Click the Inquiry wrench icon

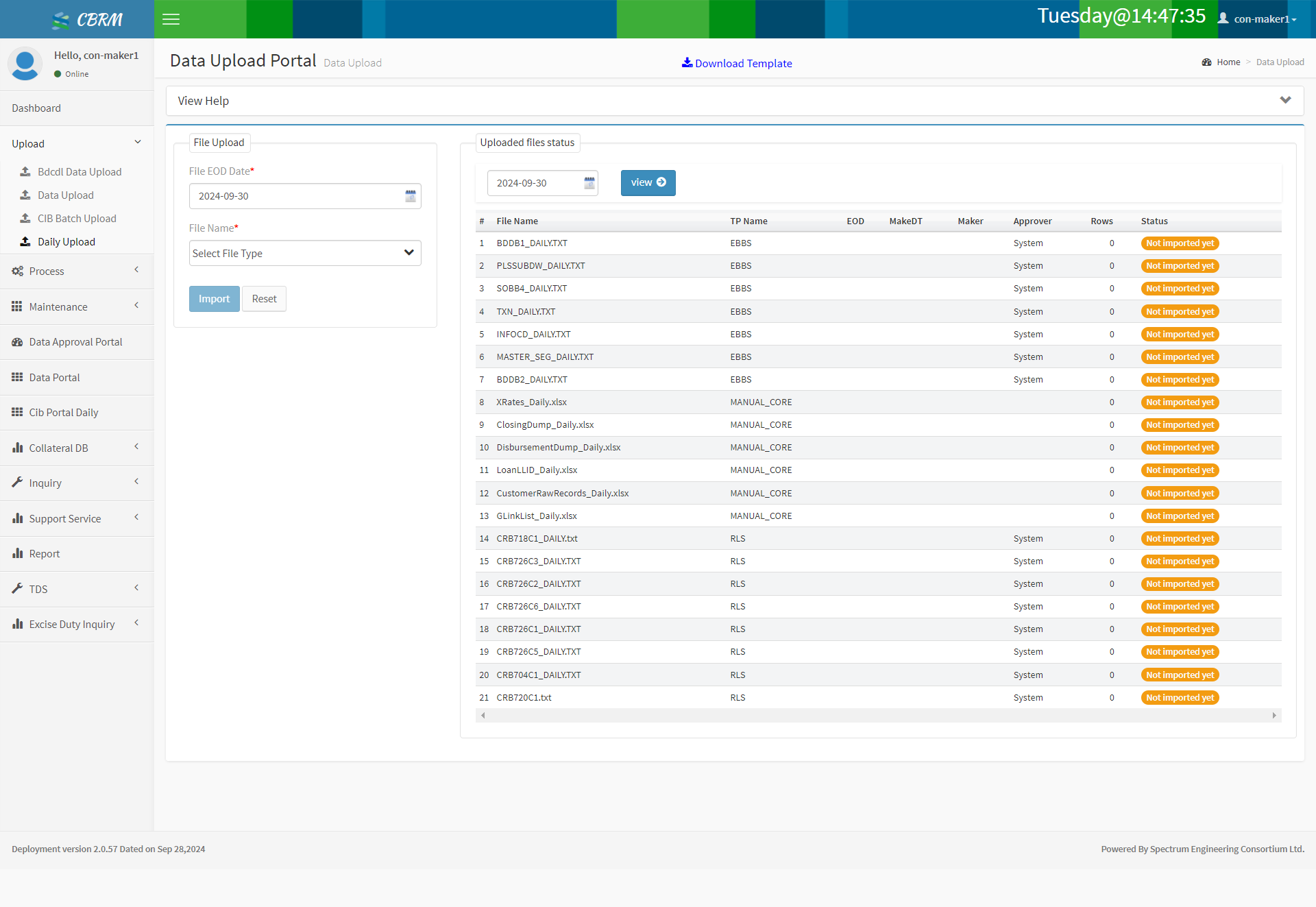pos(17,483)
